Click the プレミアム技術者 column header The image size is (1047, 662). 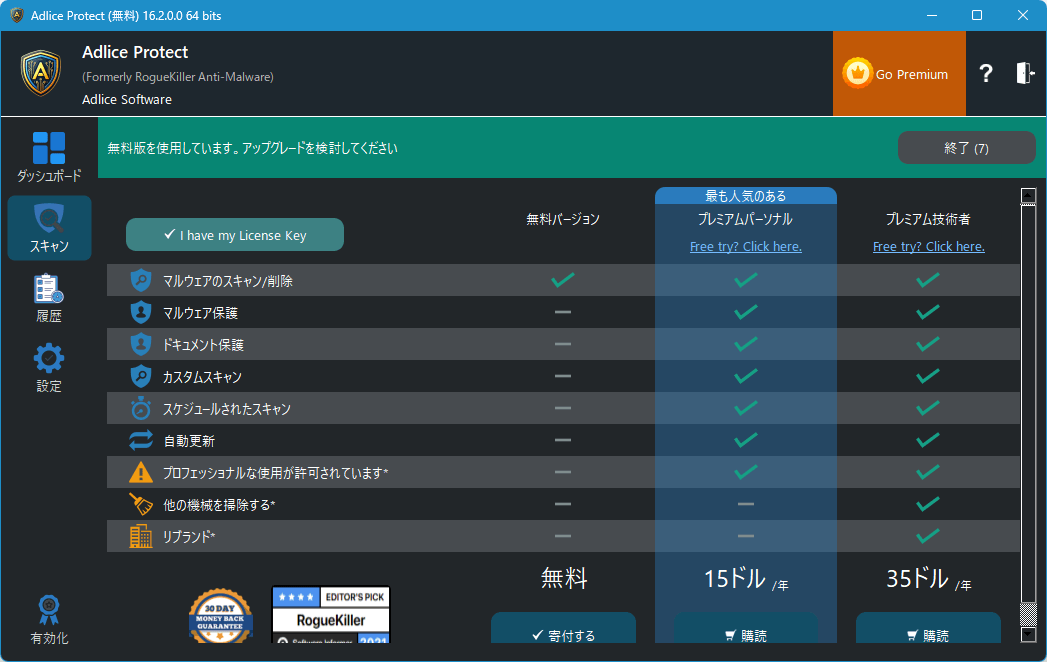tap(928, 219)
